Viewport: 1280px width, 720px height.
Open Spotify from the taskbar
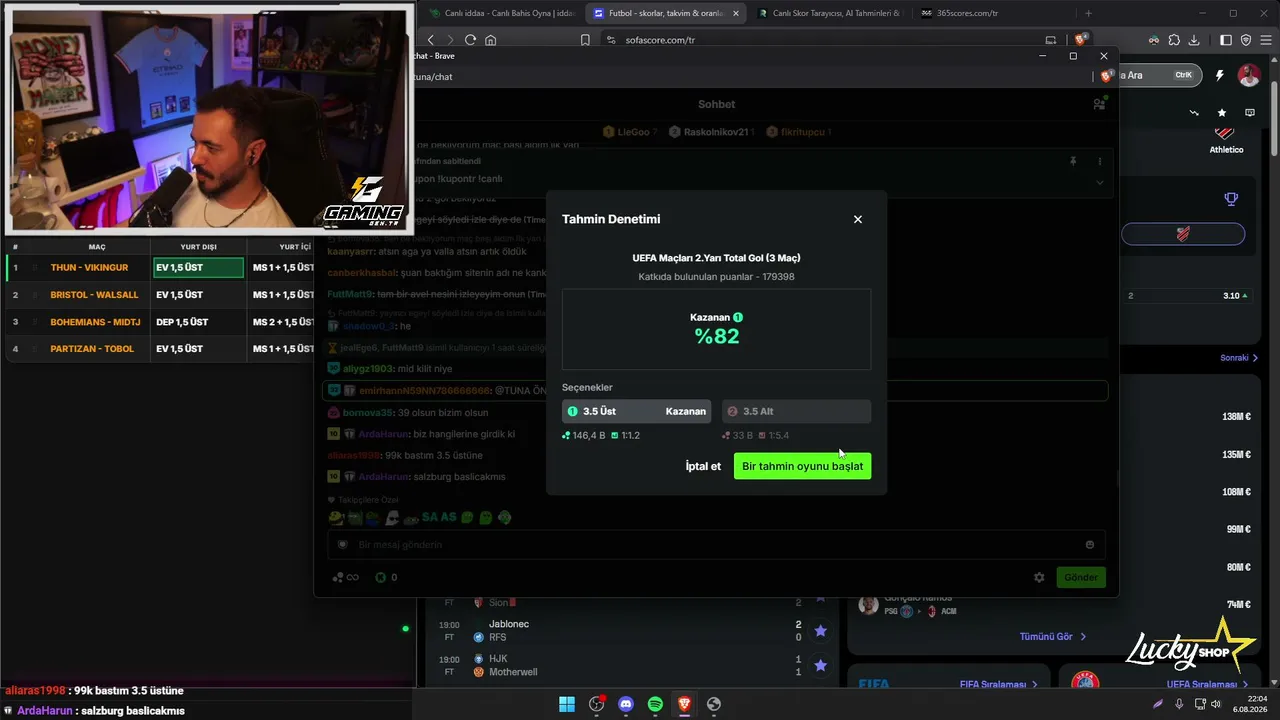tap(655, 704)
